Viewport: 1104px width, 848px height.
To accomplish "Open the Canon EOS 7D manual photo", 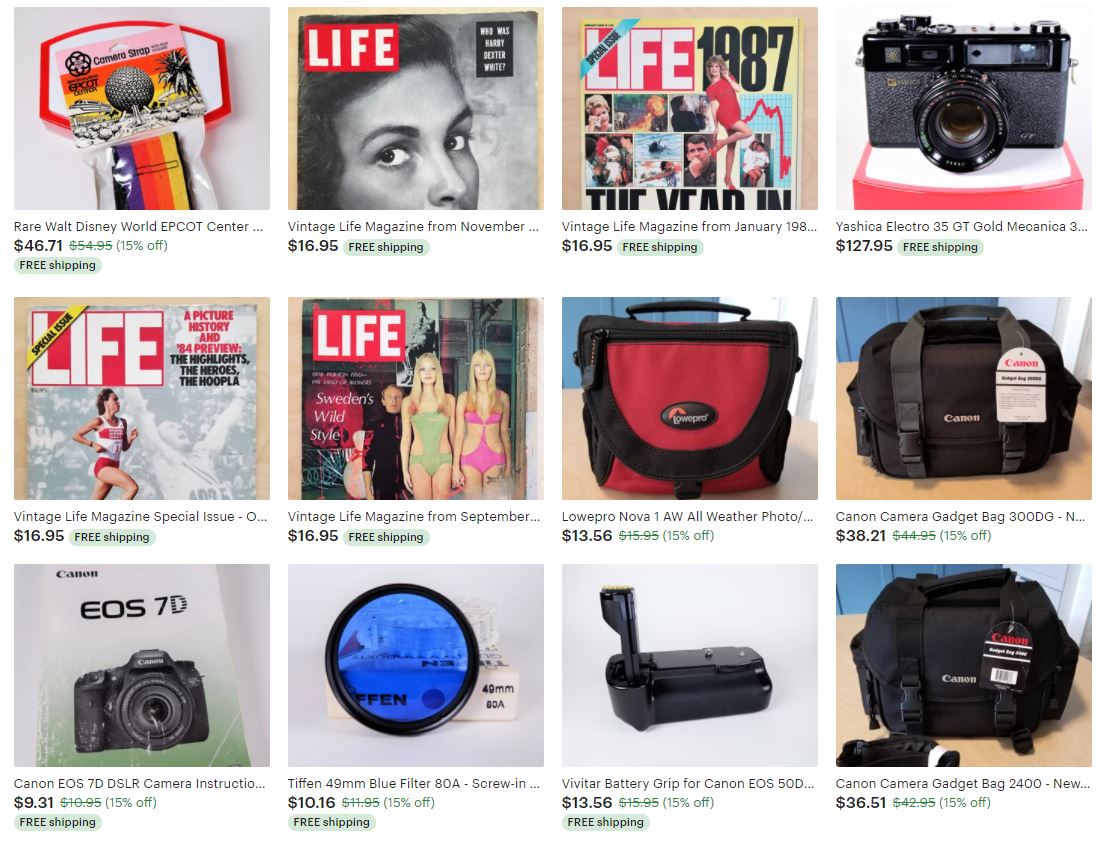I will click(x=142, y=666).
